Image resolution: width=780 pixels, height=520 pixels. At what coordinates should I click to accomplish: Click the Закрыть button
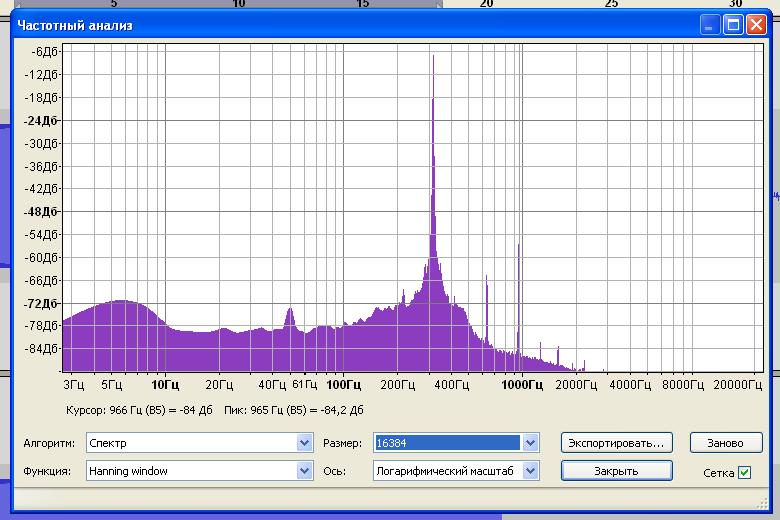coord(616,470)
